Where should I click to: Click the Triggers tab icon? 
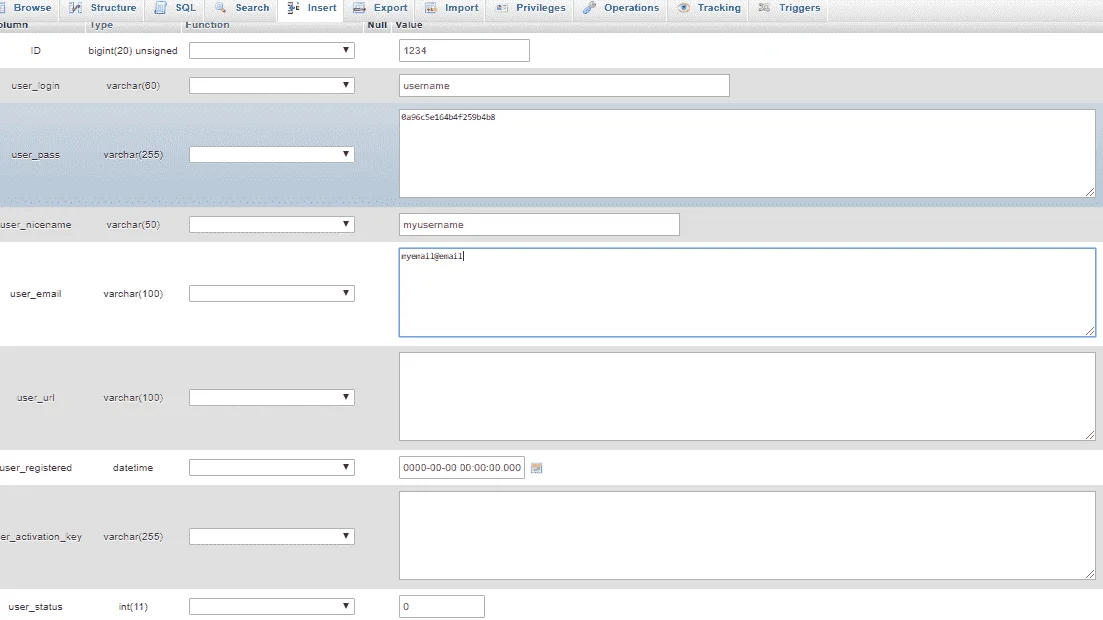(764, 8)
